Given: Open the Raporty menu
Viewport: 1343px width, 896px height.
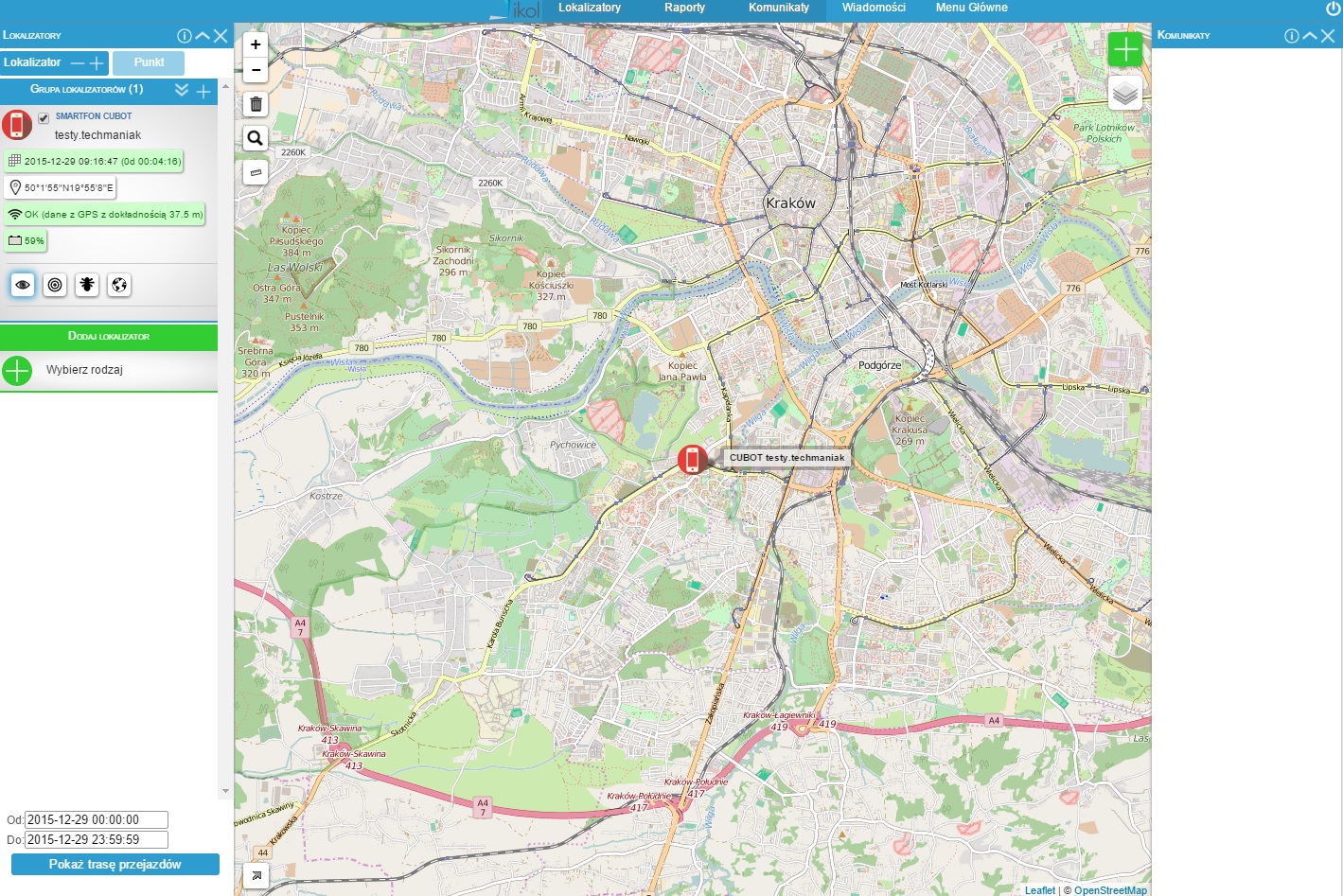Looking at the screenshot, I should [684, 8].
